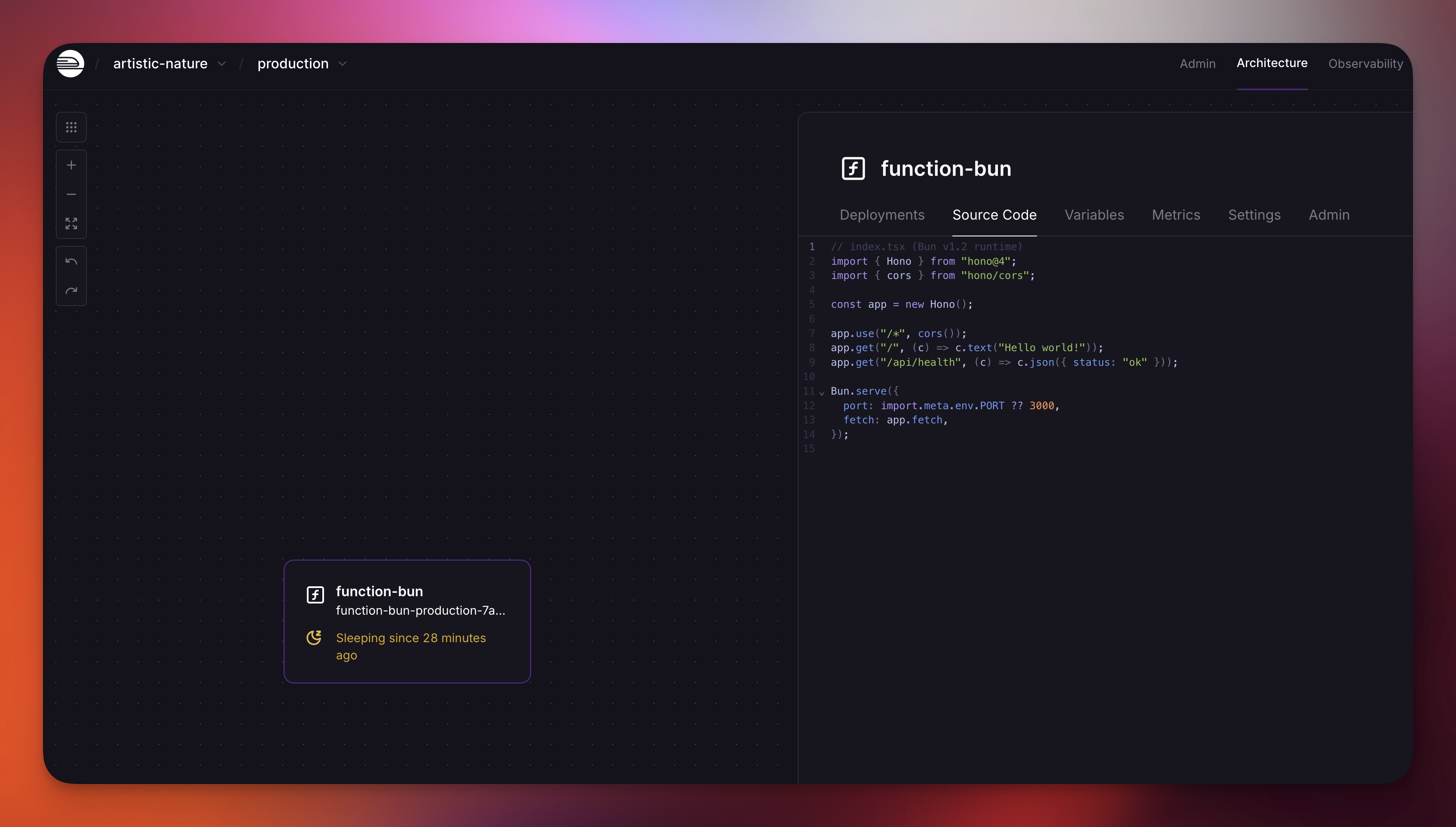Open the production environment dropdown
Image resolution: width=1456 pixels, height=827 pixels.
tap(302, 64)
